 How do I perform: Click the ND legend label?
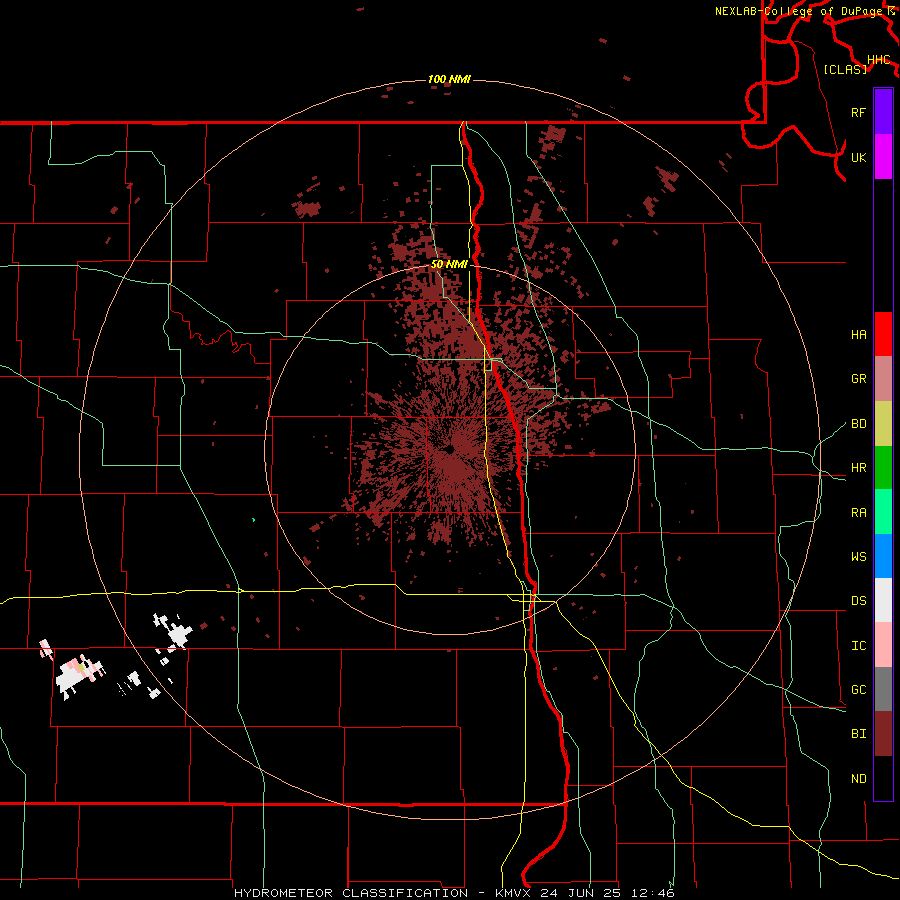[858, 779]
